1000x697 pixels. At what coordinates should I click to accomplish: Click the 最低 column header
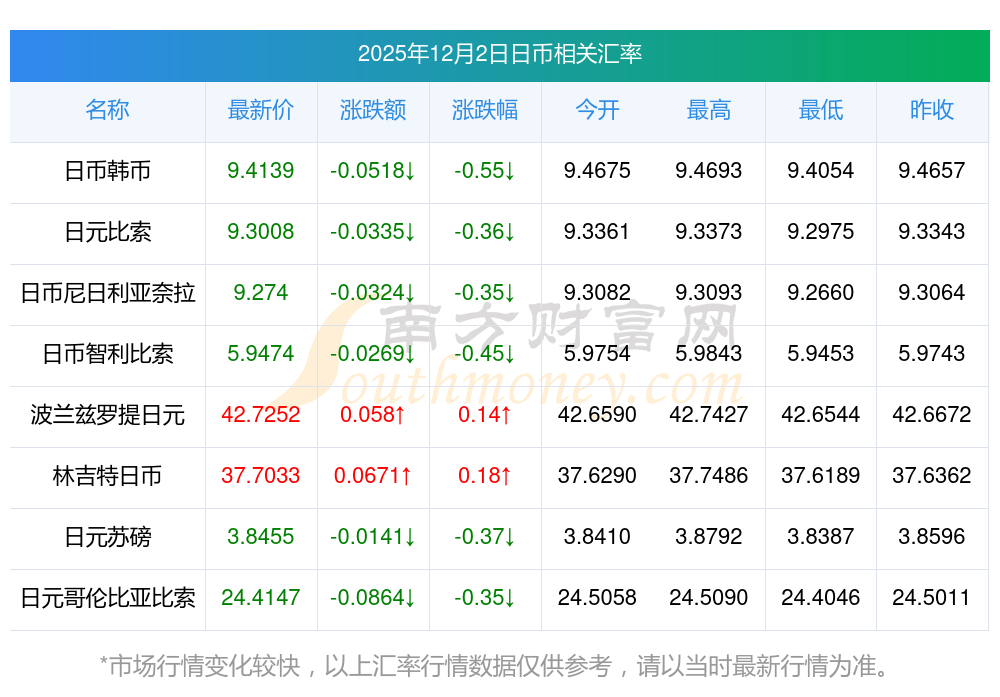[821, 110]
